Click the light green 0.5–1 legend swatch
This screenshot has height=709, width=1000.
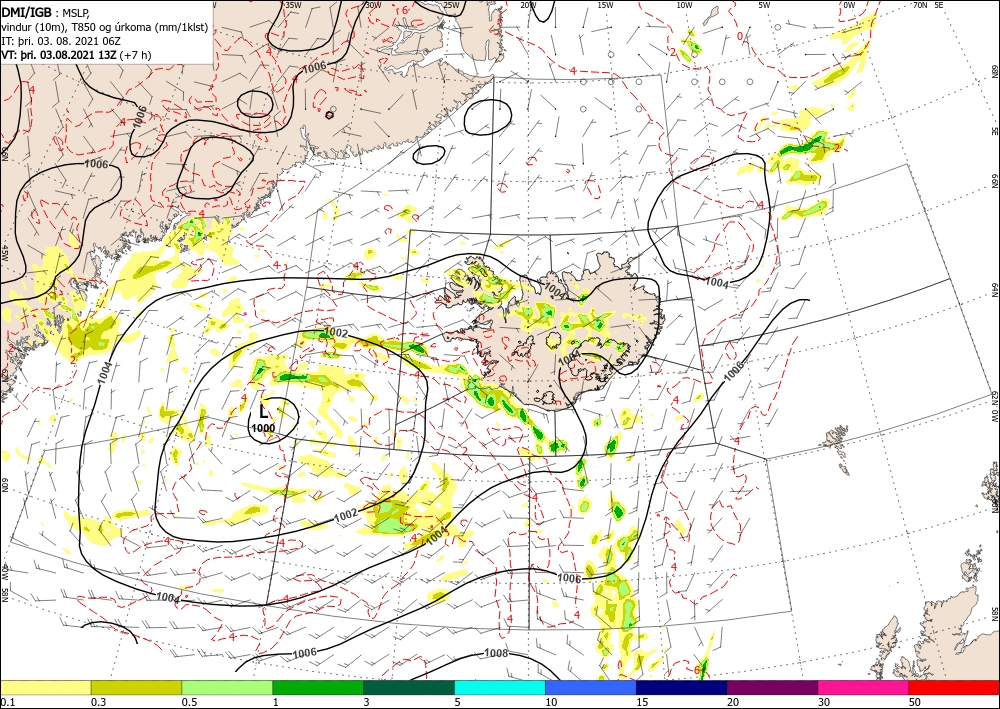[x=227, y=687]
